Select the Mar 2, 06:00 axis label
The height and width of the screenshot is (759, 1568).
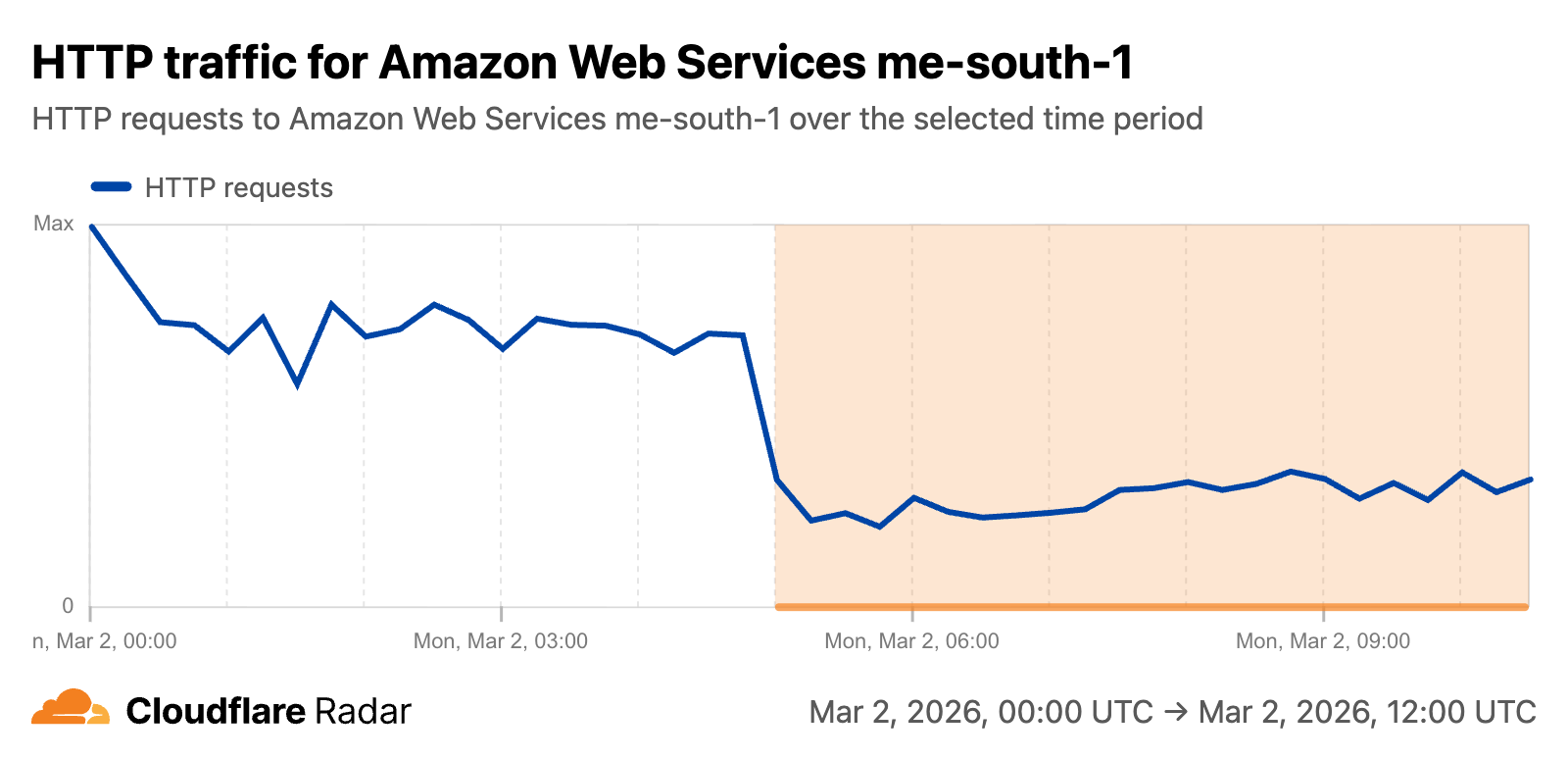pyautogui.click(x=911, y=641)
